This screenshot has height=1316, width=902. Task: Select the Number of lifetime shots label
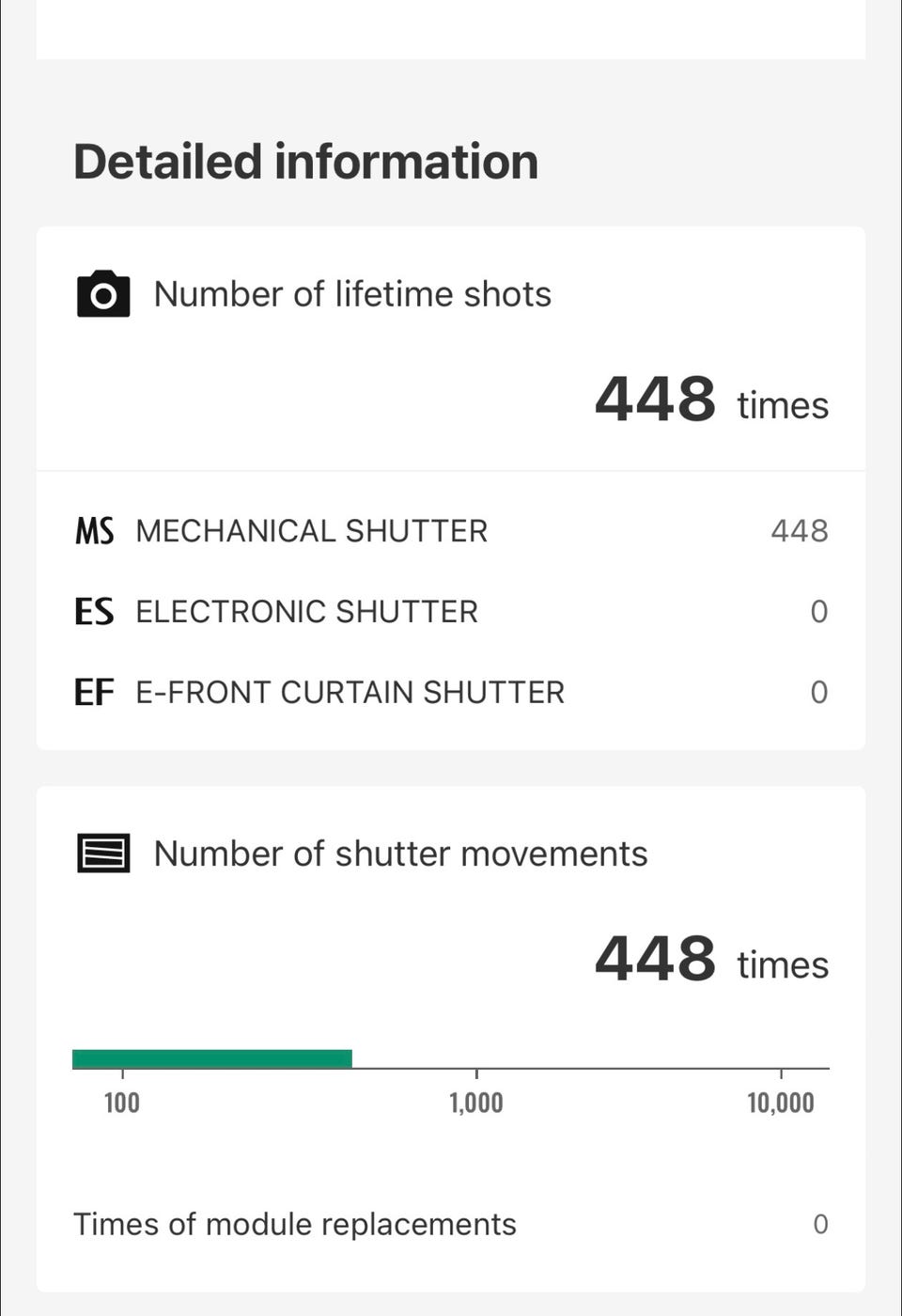(x=352, y=294)
